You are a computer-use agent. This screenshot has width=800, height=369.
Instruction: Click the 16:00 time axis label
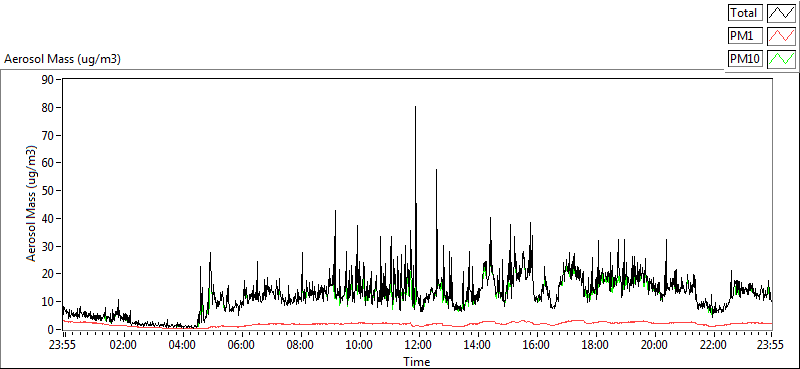536,344
